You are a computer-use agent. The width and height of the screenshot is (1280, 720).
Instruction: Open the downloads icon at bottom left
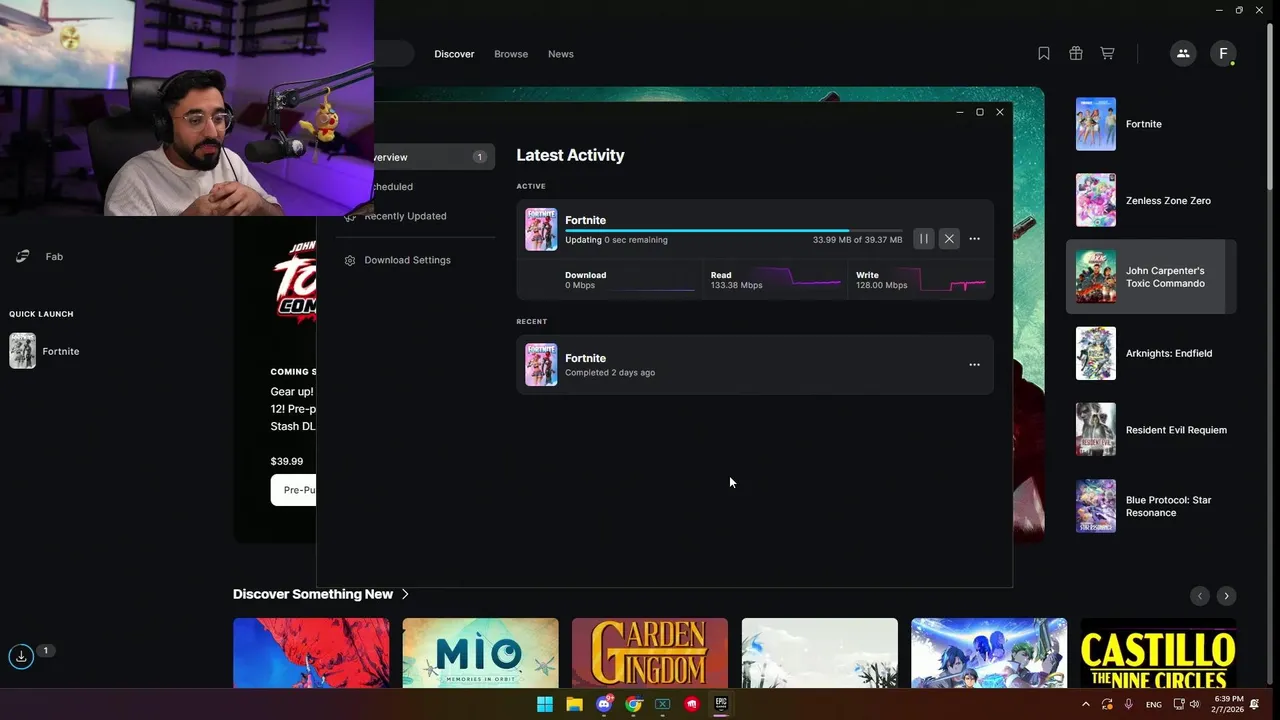click(21, 657)
